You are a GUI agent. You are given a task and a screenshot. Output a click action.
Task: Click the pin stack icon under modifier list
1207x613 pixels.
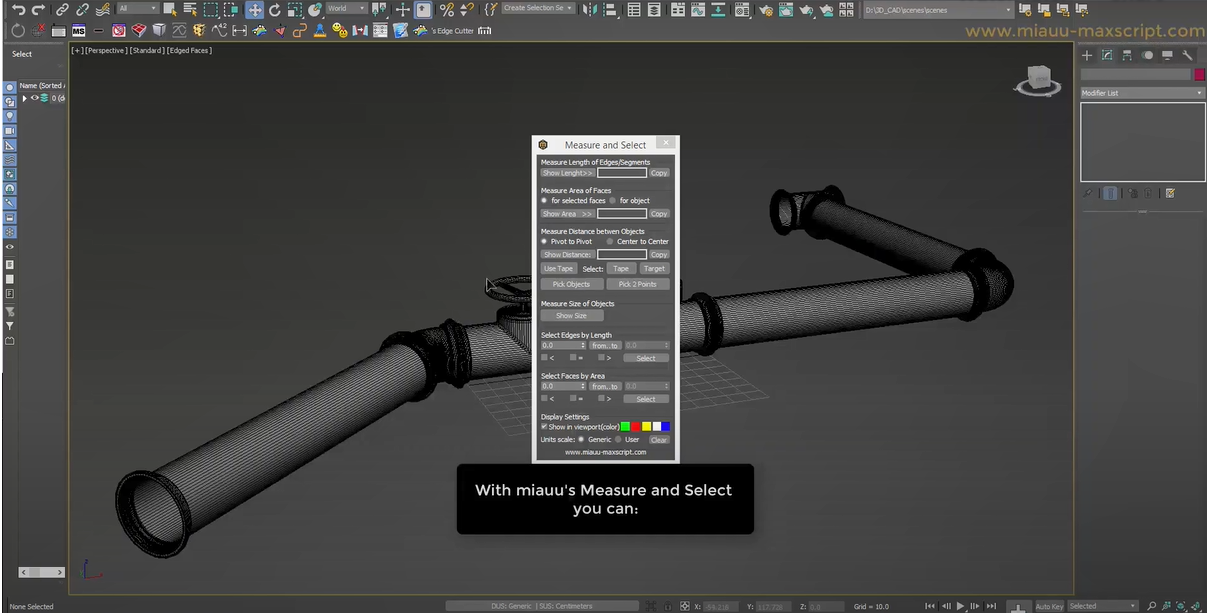(1087, 193)
